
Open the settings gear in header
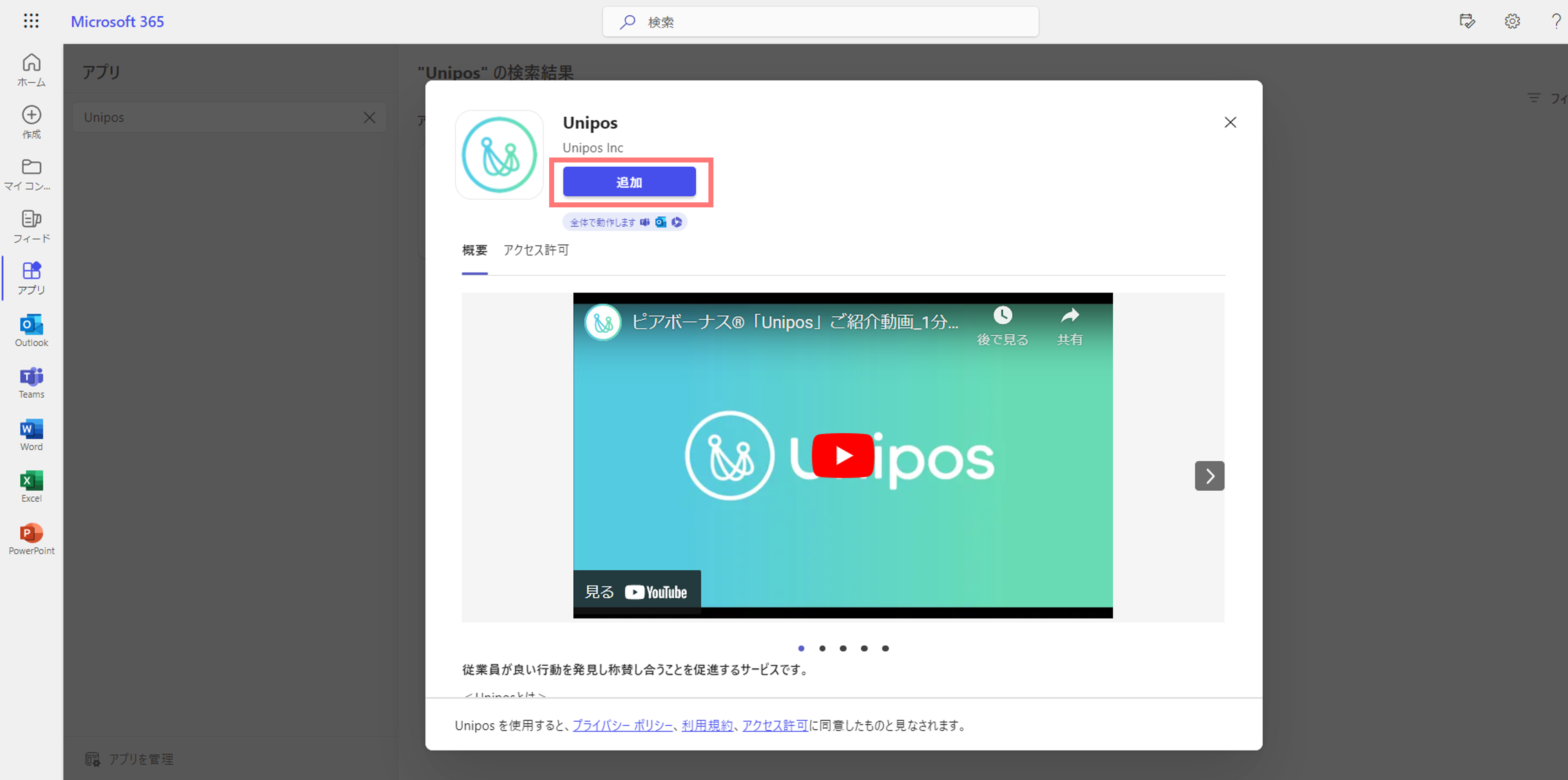[x=1512, y=21]
